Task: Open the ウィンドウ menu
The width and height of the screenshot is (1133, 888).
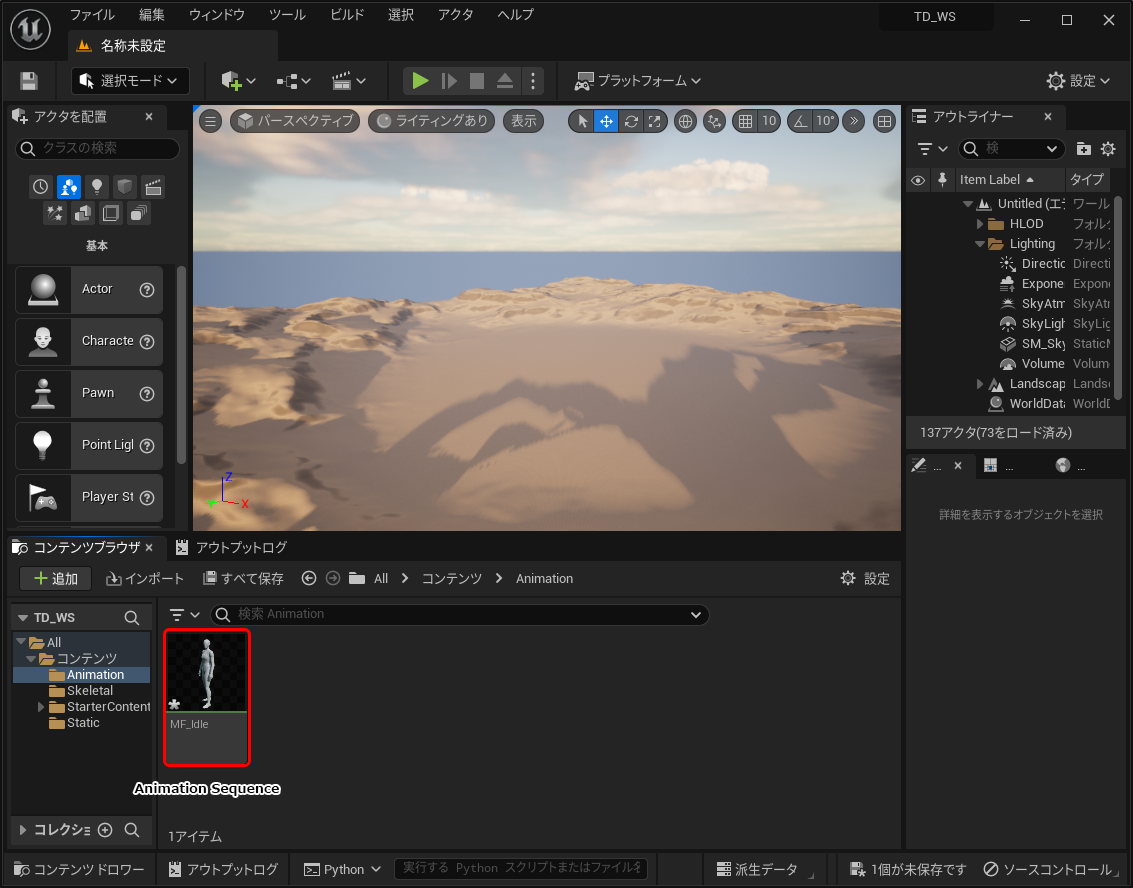Action: click(216, 15)
